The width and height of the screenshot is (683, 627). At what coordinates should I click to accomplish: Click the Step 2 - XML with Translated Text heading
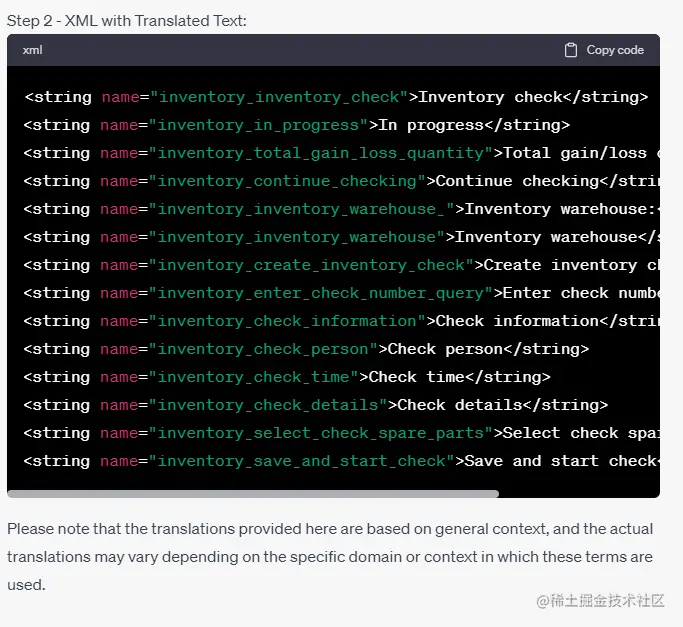[127, 21]
